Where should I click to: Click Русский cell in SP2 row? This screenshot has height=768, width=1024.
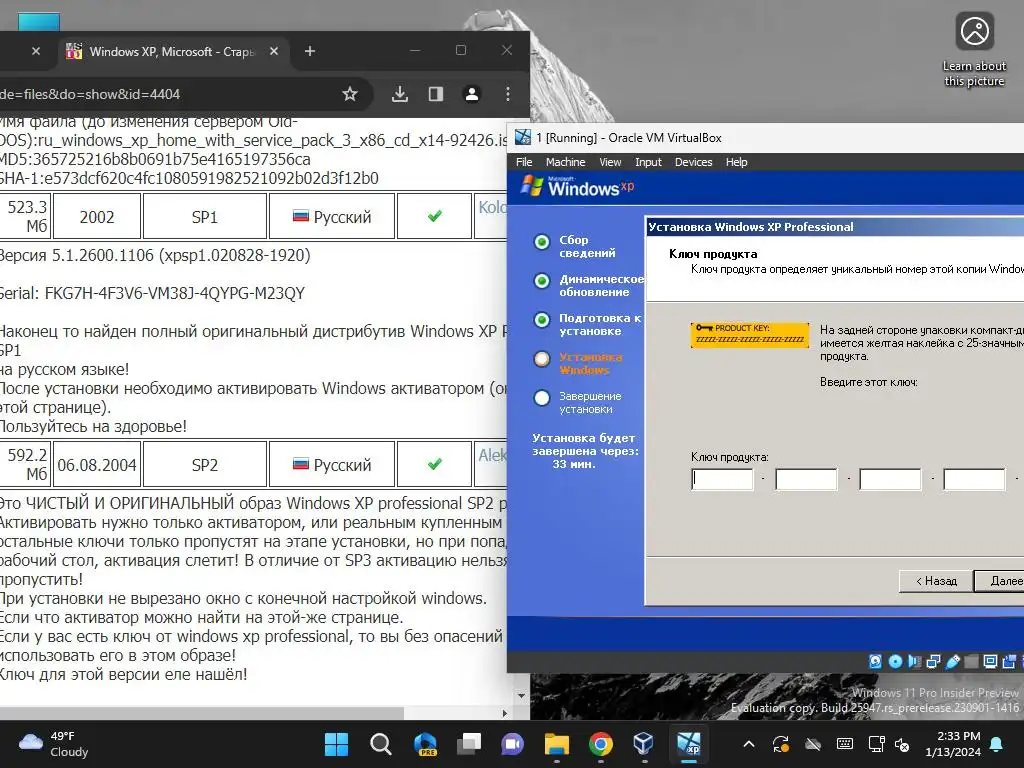coord(332,464)
